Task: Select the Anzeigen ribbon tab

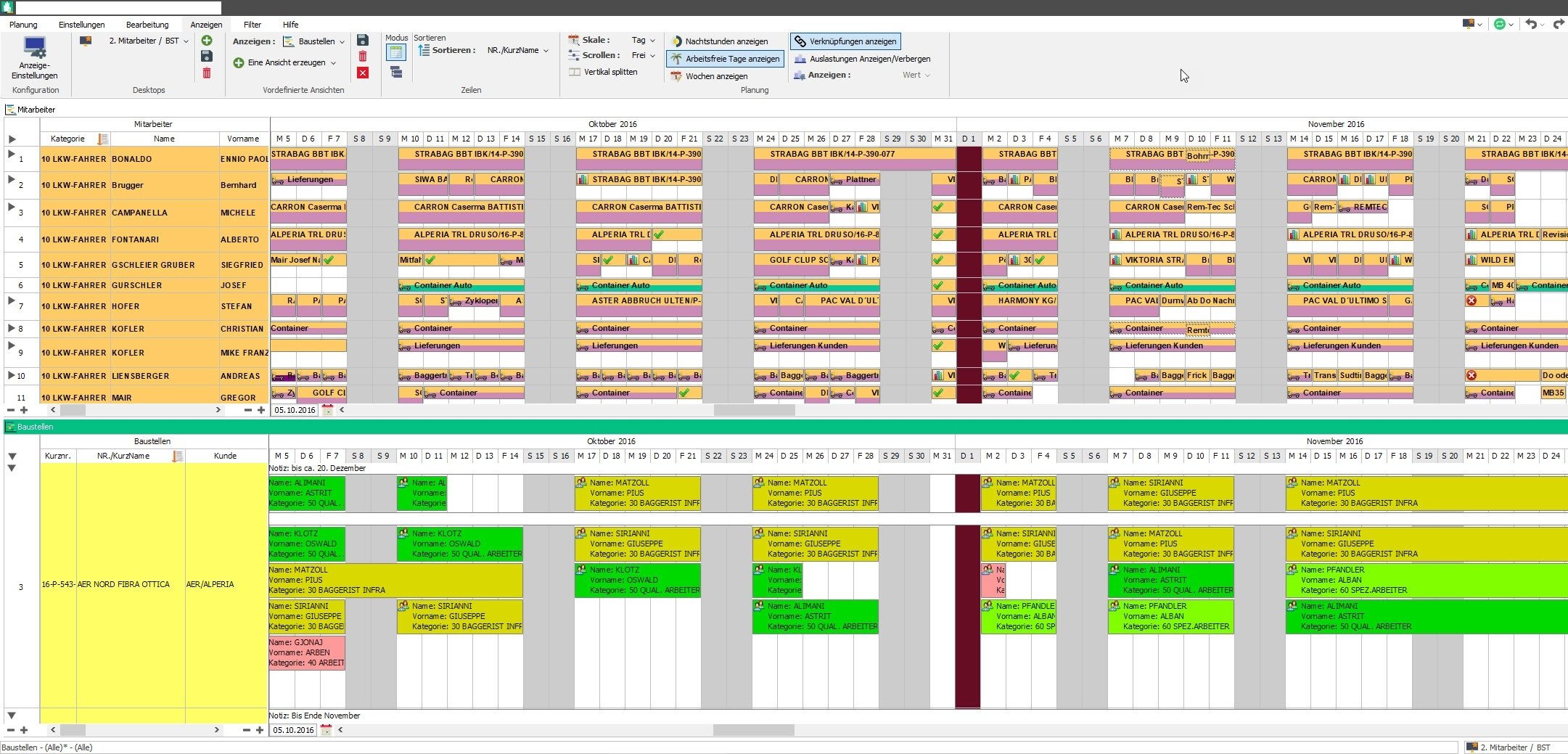Action: [x=206, y=25]
